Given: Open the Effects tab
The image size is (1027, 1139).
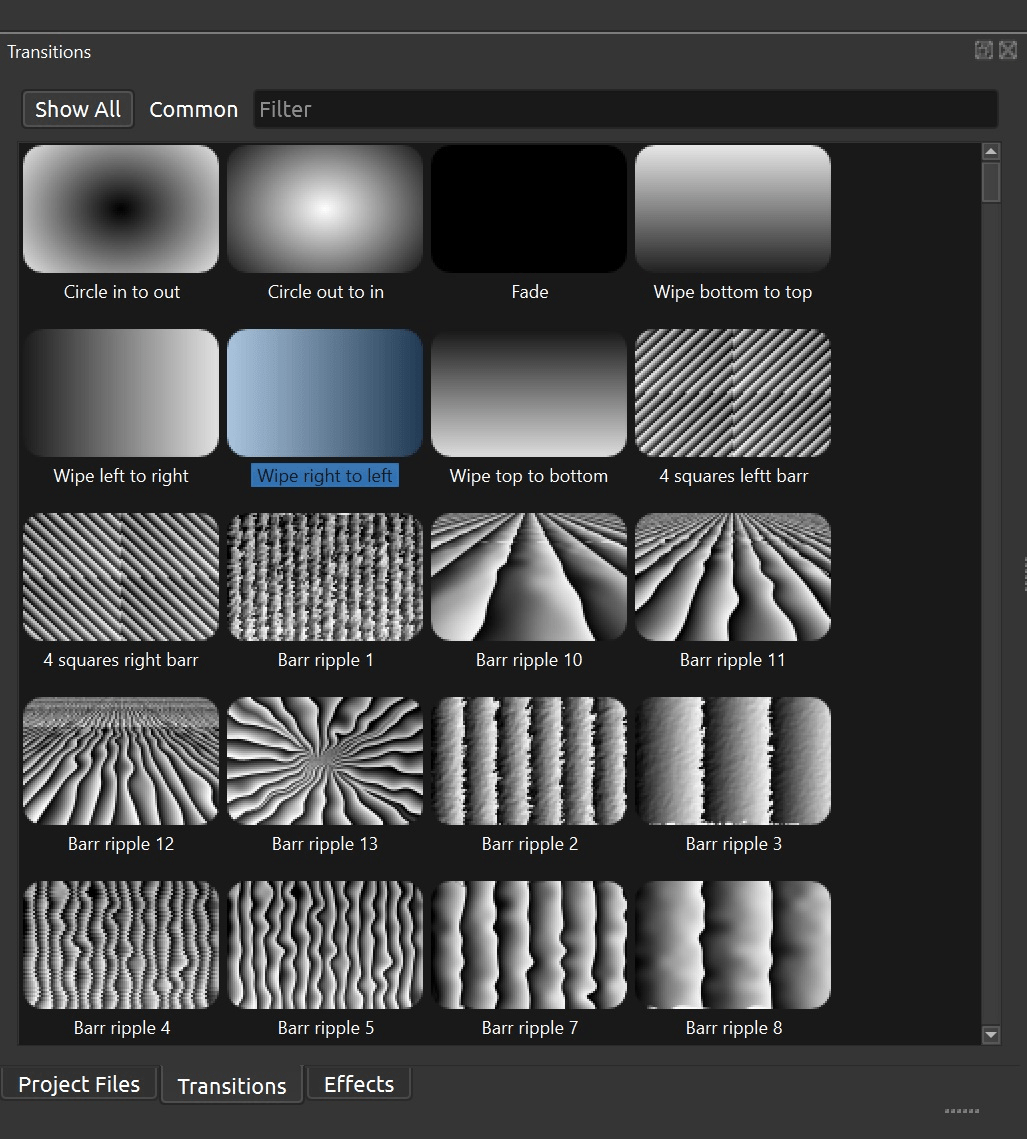Looking at the screenshot, I should (359, 1084).
